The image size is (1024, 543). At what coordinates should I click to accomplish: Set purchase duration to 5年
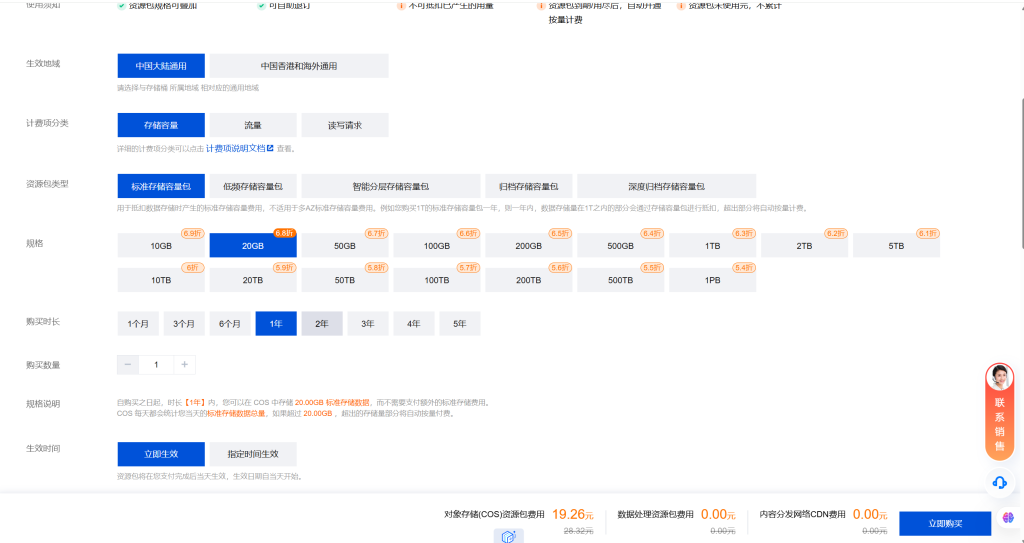[460, 323]
